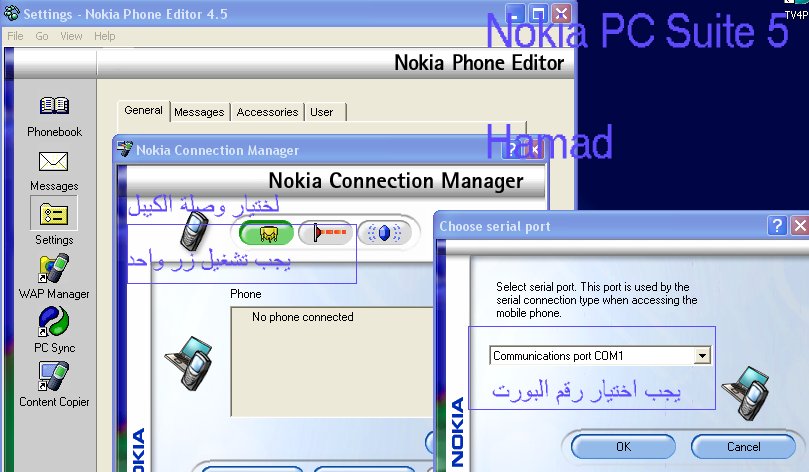The height and width of the screenshot is (472, 809).
Task: Switch to the User tab
Action: 325,112
